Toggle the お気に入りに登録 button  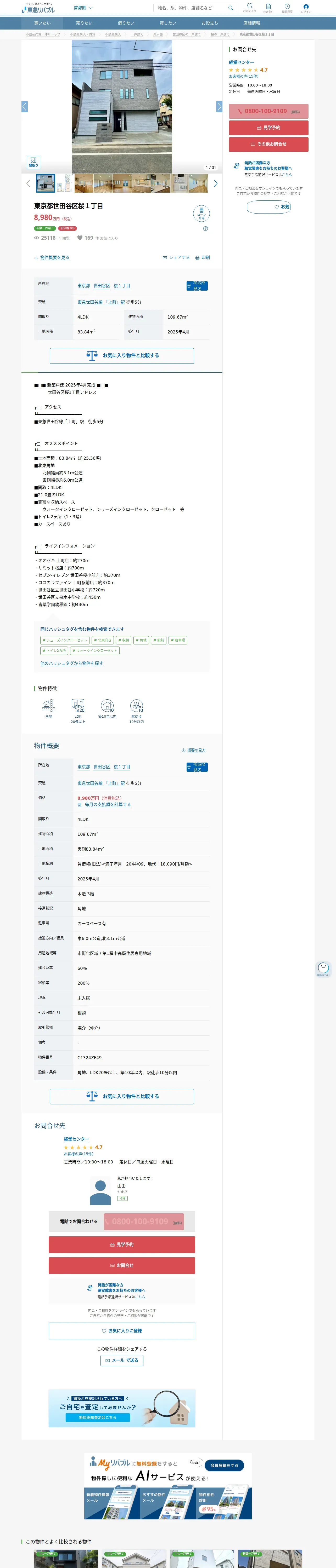122,1331
